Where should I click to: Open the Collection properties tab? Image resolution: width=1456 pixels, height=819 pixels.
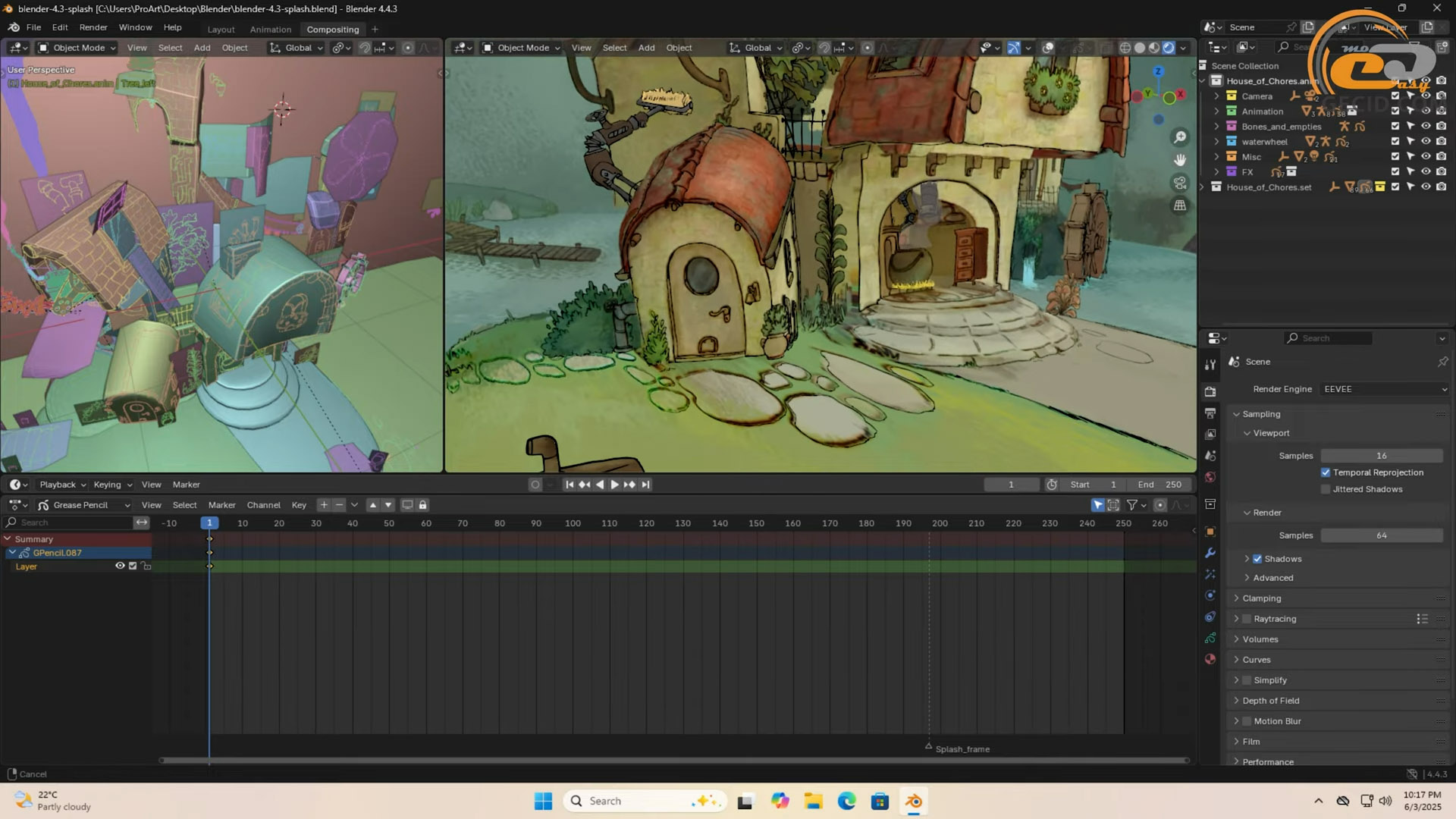coord(1210,504)
